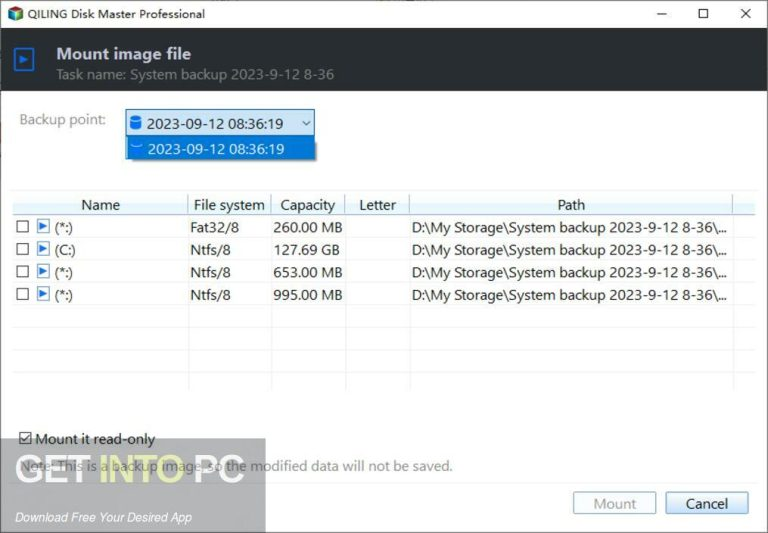Check the box for the (C:) partition
The height and width of the screenshot is (533, 768).
(x=23, y=249)
